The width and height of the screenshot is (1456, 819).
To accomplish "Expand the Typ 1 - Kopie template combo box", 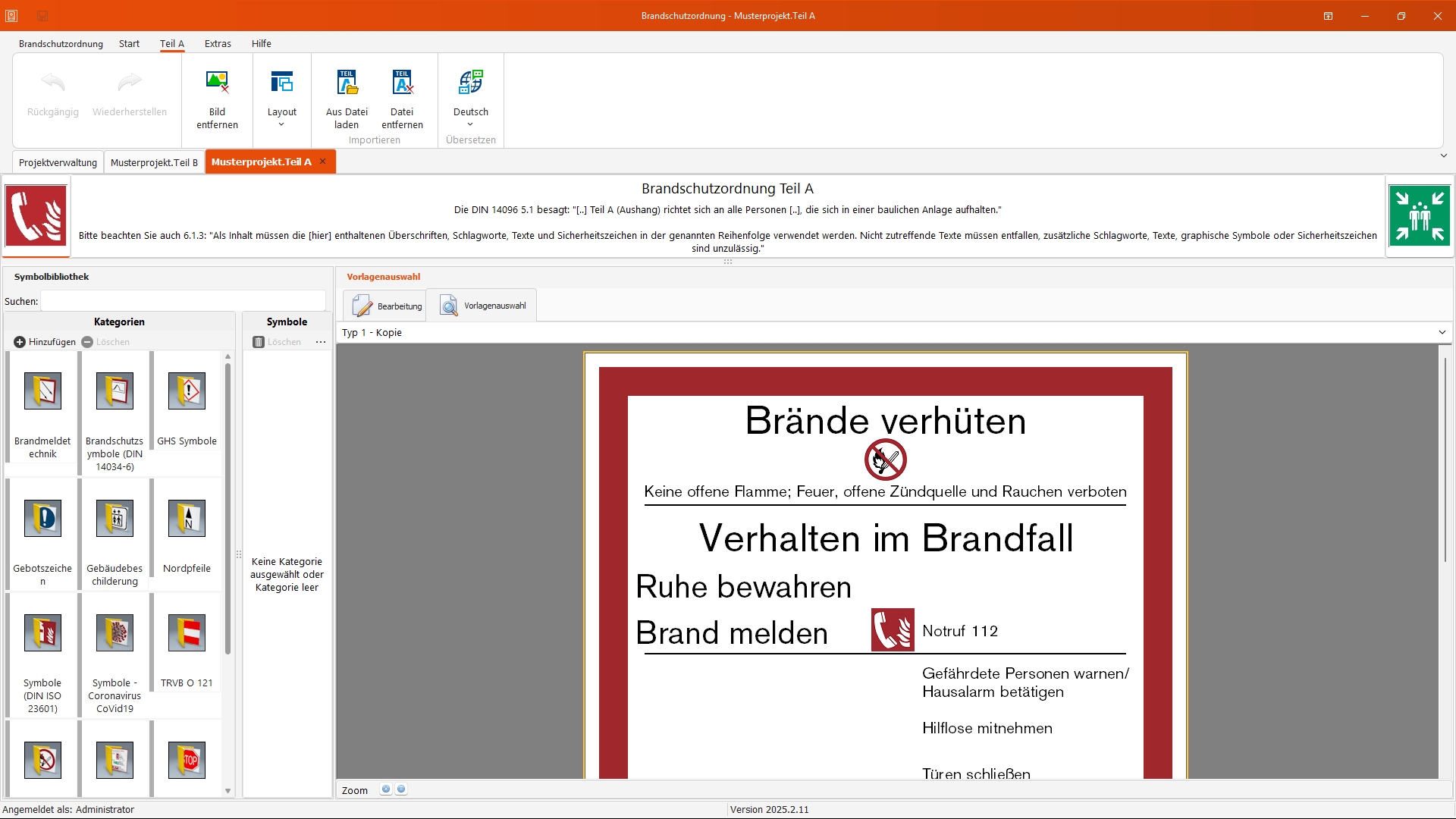I will 1442,332.
